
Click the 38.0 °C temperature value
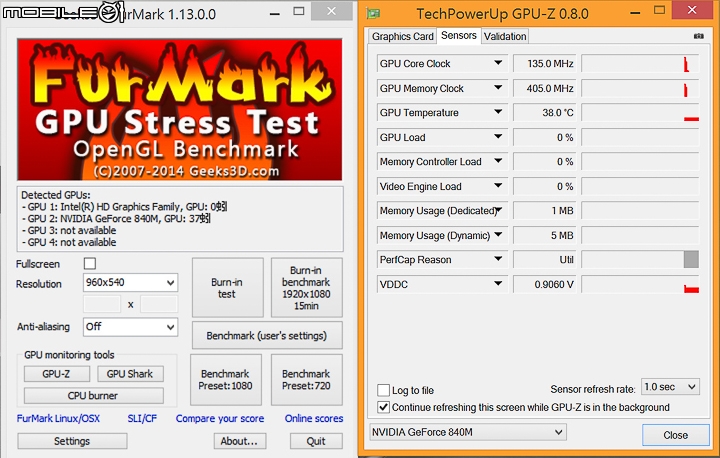click(x=545, y=113)
